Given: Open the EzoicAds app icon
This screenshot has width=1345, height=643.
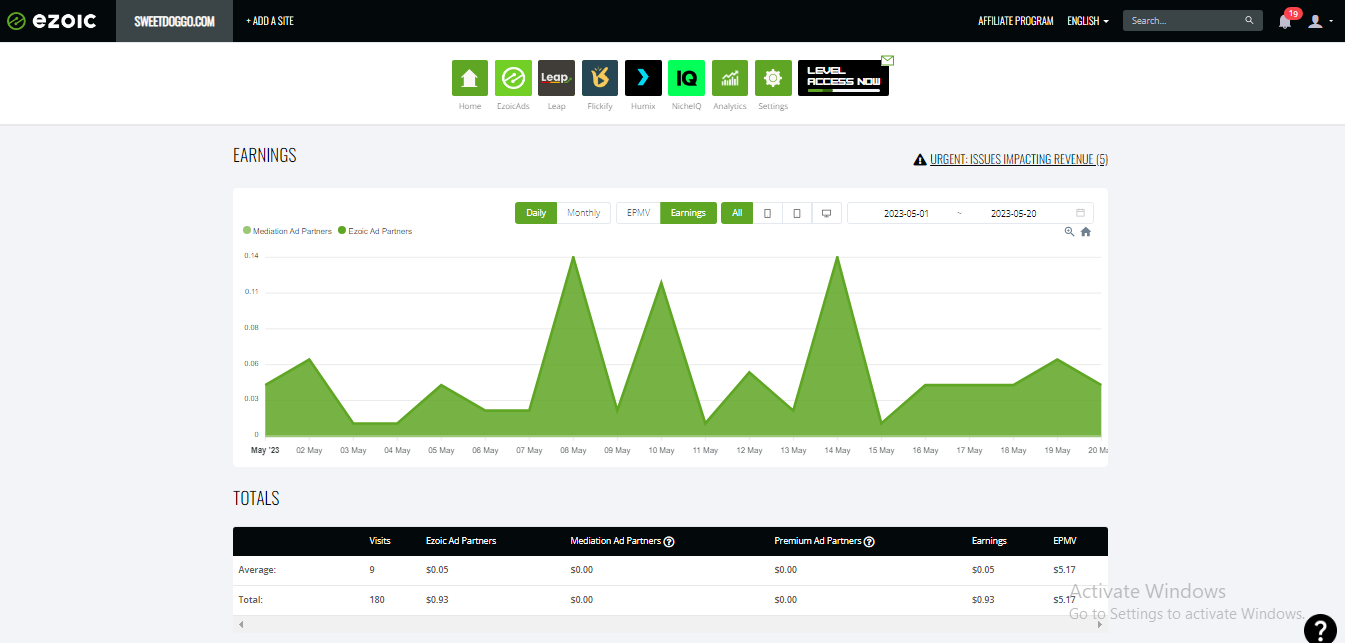Looking at the screenshot, I should (513, 78).
